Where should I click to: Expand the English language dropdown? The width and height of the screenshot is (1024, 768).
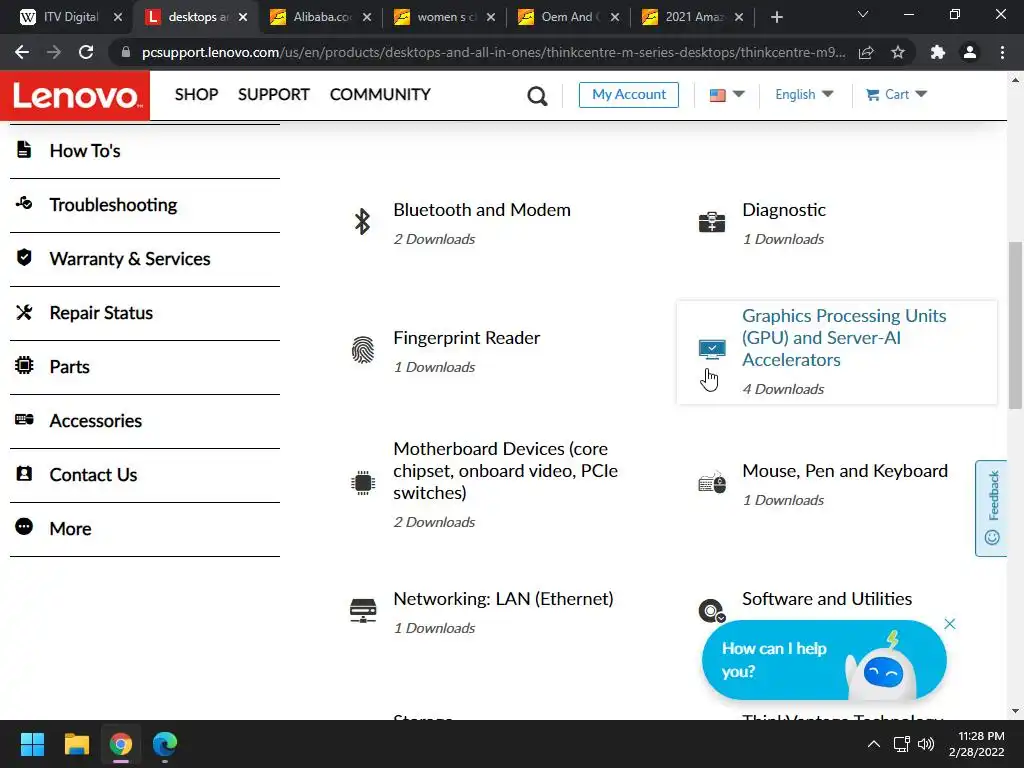[x=804, y=95]
